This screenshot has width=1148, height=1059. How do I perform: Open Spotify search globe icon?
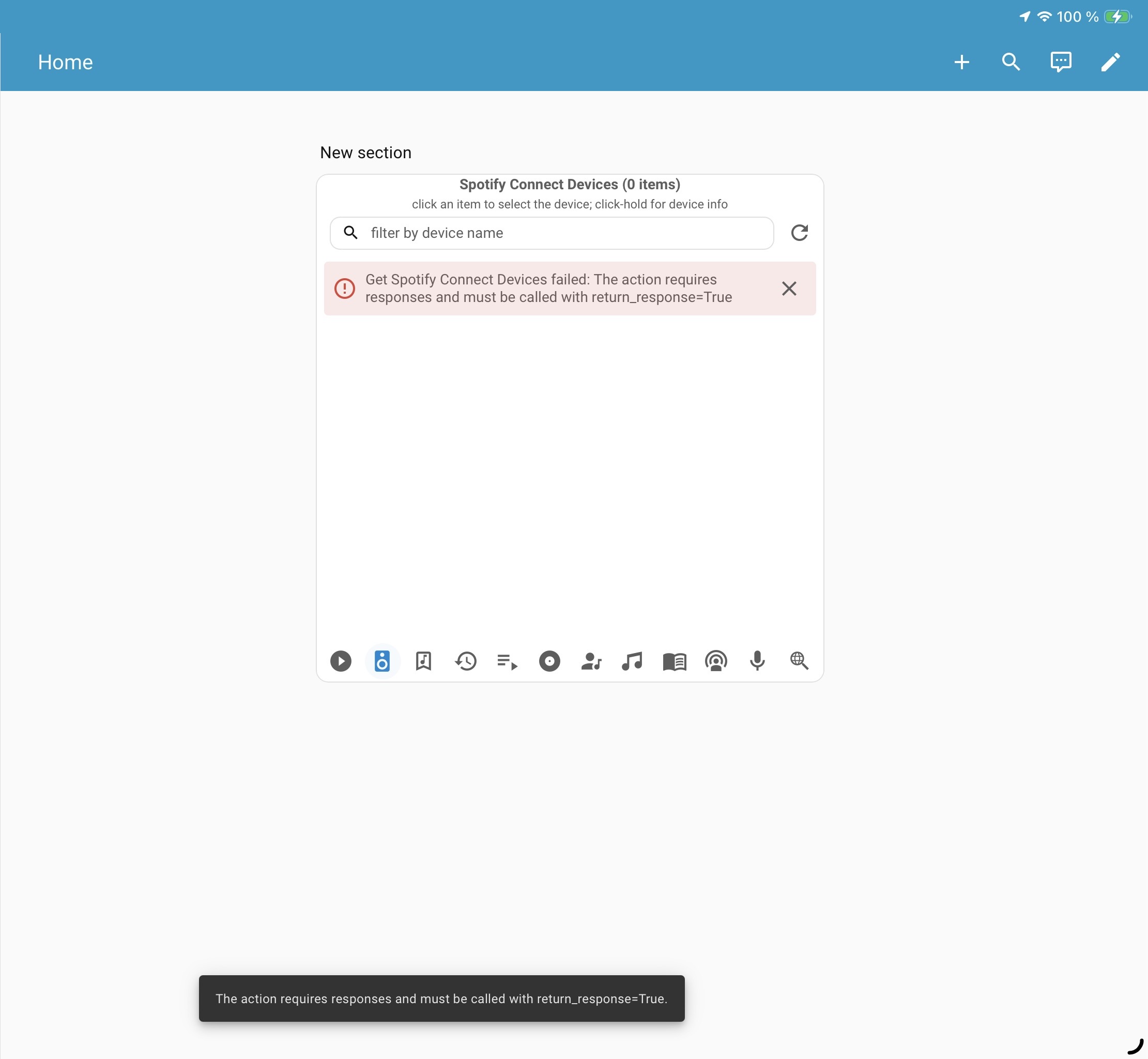[x=799, y=661]
